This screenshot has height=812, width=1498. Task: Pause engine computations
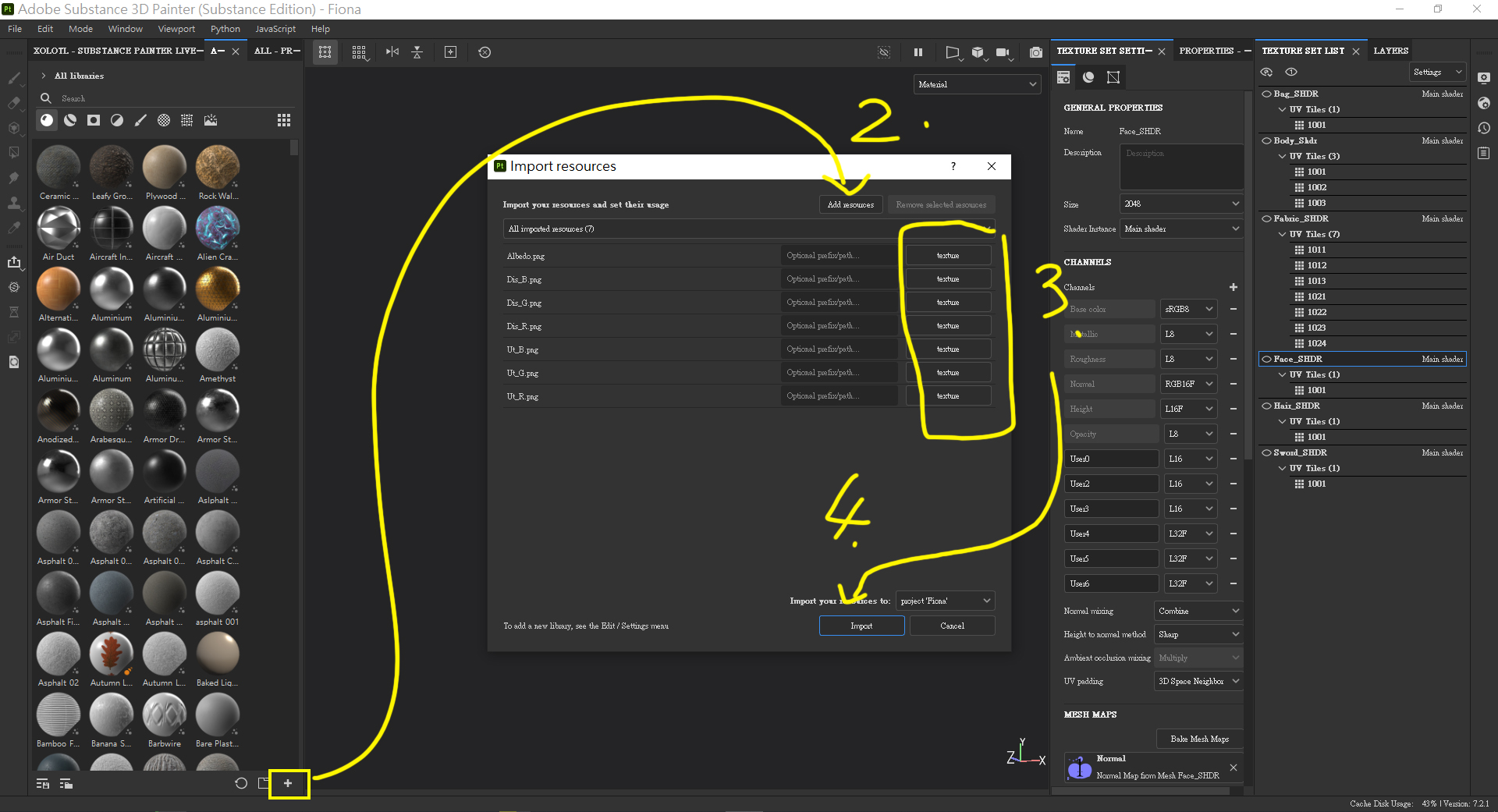918,52
